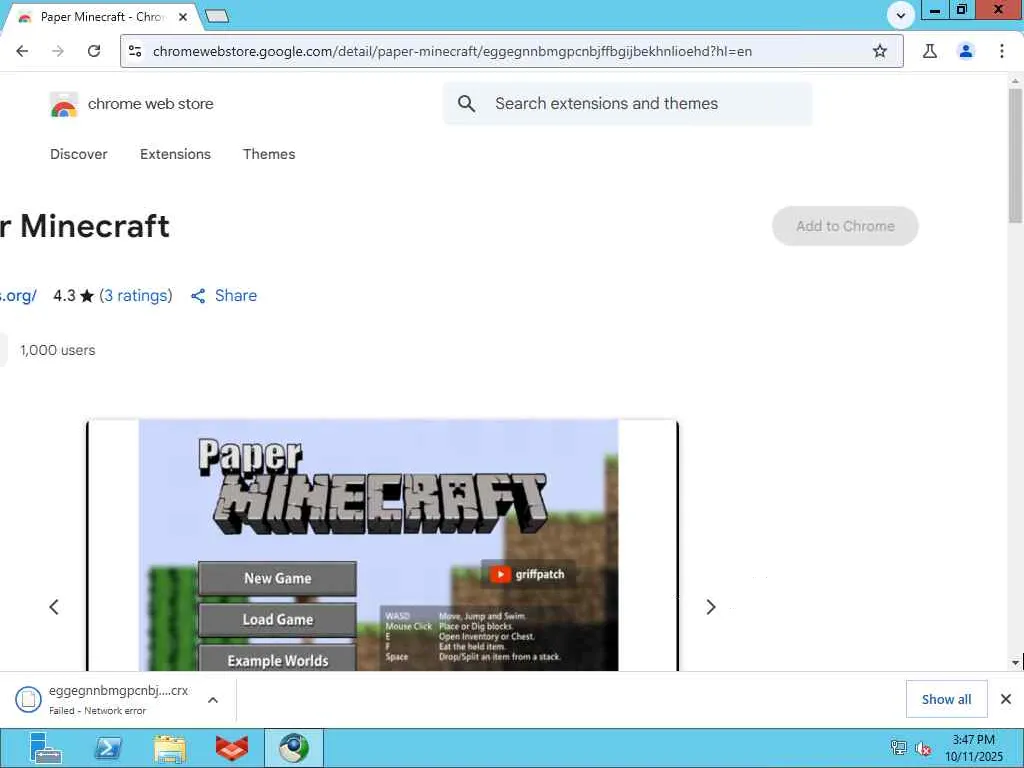Select the Paper Minecraft browser tab
This screenshot has width=1024, height=768.
click(101, 17)
